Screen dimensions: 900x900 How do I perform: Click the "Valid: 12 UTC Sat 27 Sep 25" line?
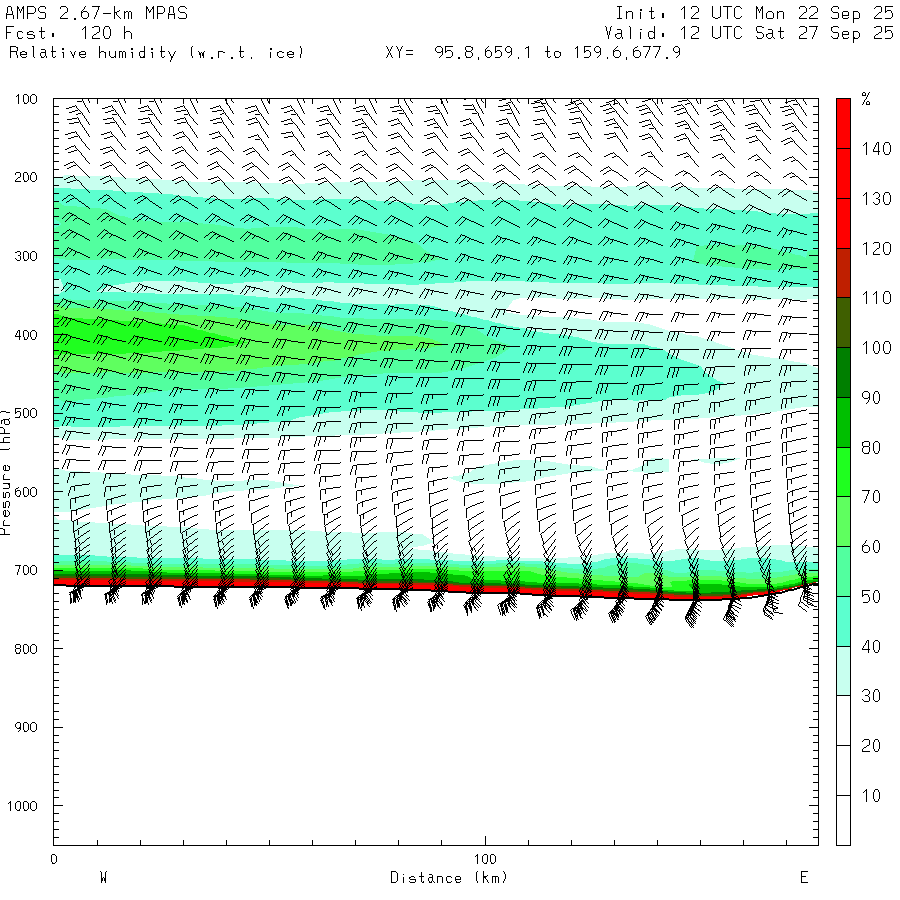tap(749, 33)
